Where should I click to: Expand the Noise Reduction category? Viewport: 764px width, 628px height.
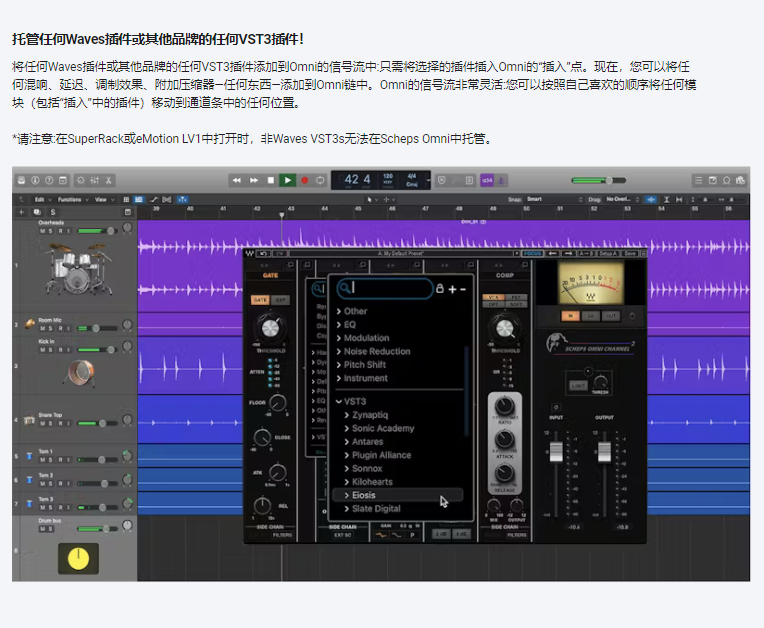[373, 351]
